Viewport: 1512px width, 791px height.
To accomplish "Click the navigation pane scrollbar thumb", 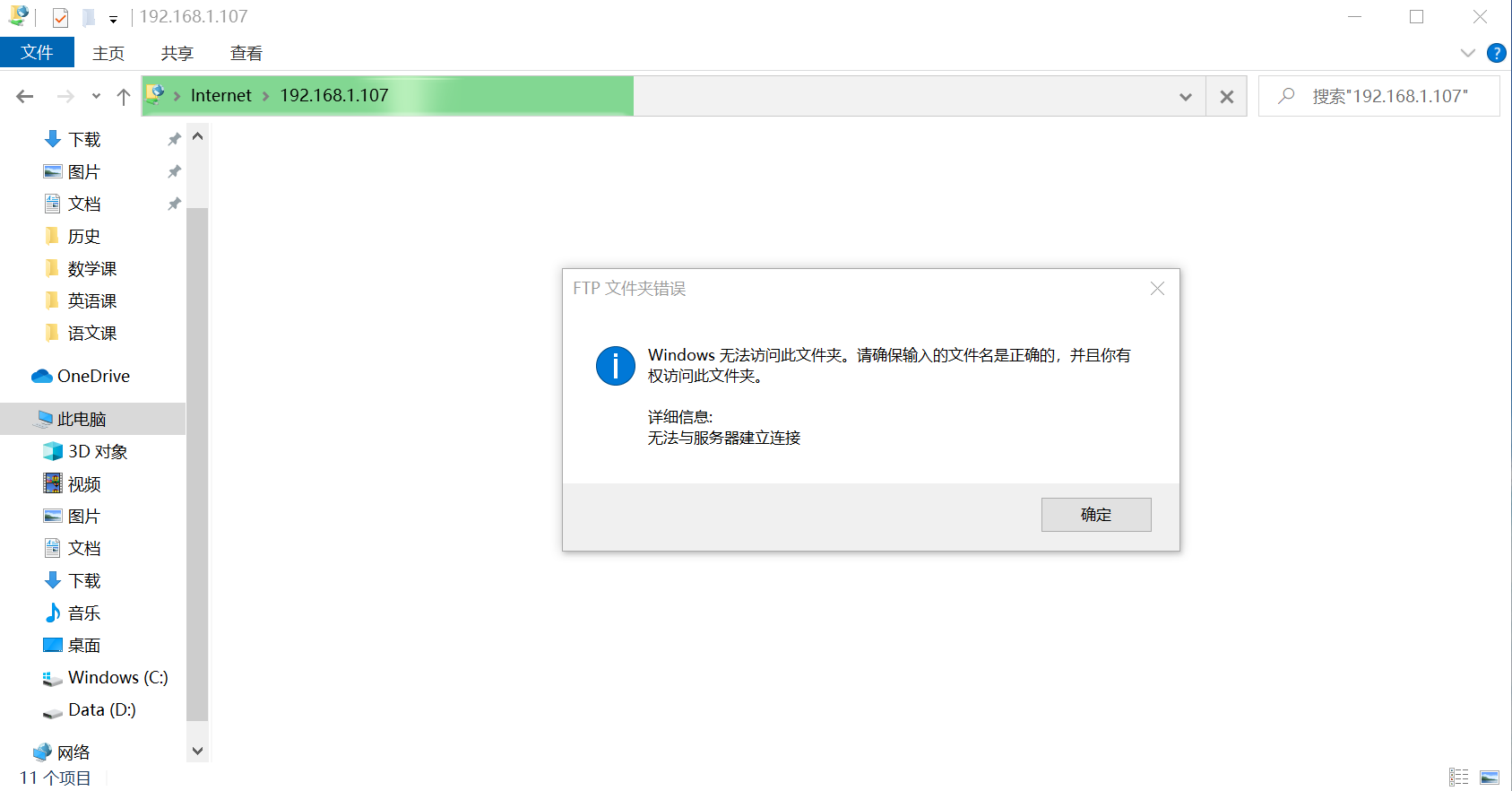I will pyautogui.click(x=197, y=464).
